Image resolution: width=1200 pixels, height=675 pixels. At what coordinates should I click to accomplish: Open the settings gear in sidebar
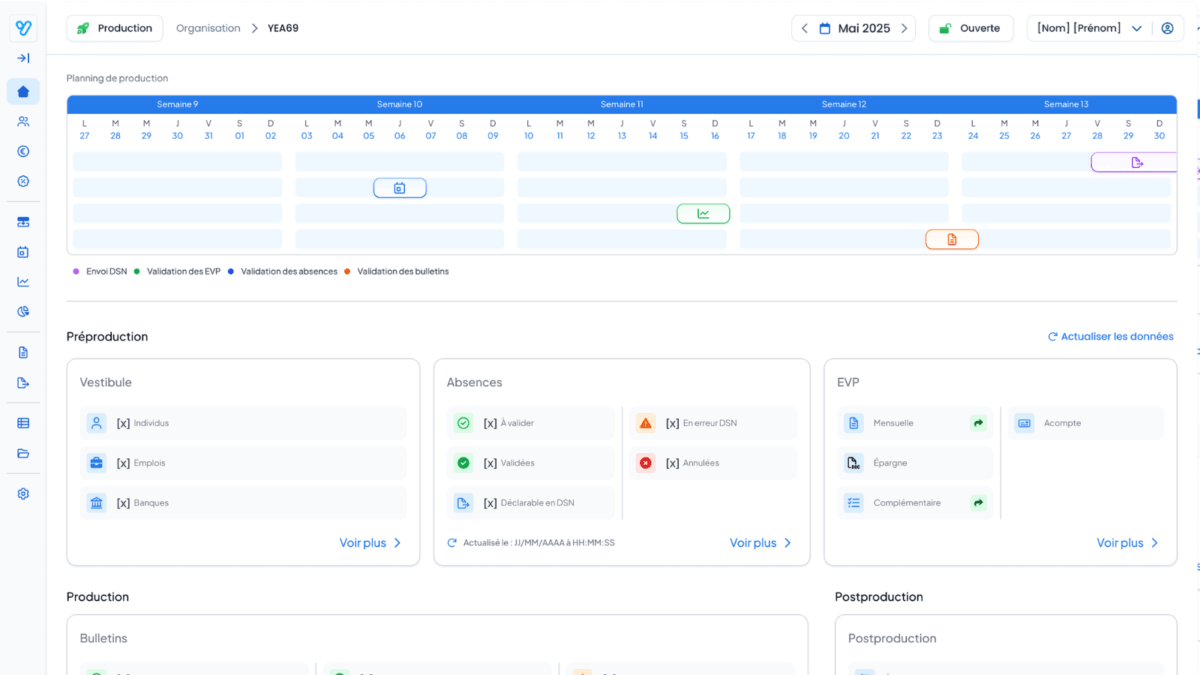(x=23, y=494)
